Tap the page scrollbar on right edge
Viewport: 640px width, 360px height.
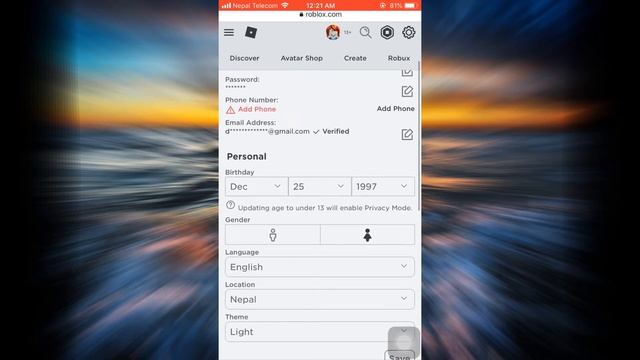[x=418, y=135]
